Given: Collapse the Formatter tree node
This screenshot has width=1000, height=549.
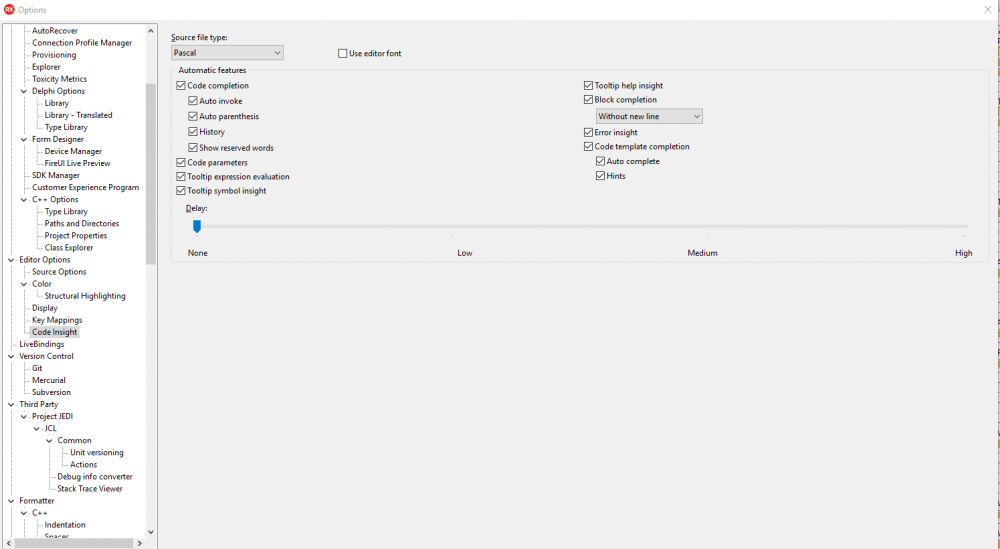Looking at the screenshot, I should (11, 501).
